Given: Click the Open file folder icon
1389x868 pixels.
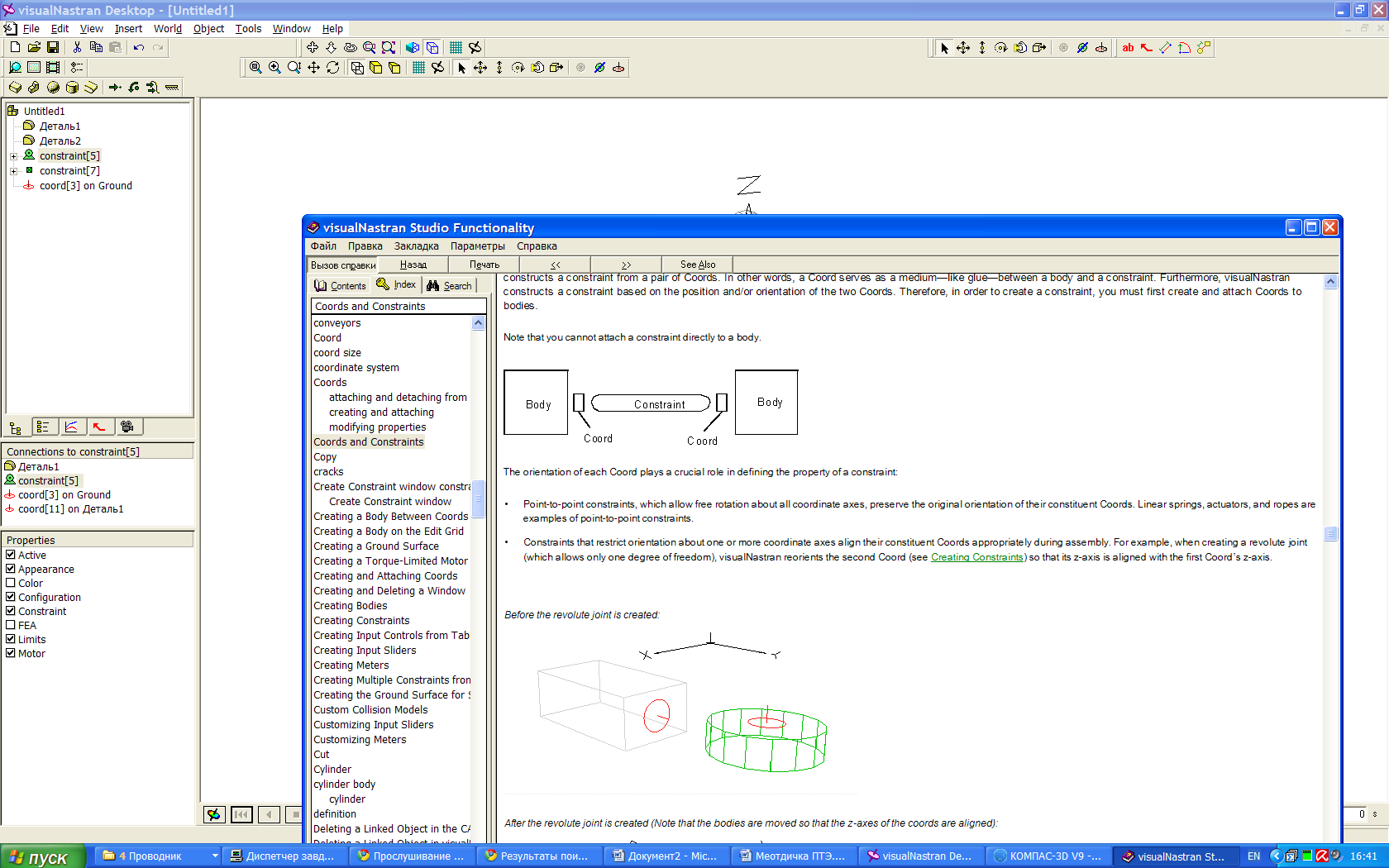Looking at the screenshot, I should (34, 47).
